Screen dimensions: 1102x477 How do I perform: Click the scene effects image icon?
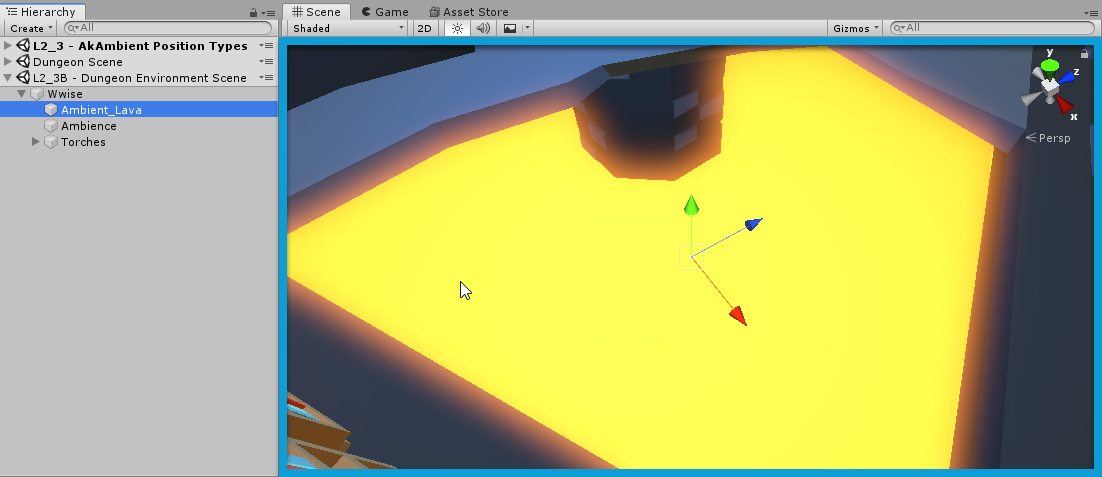click(510, 28)
